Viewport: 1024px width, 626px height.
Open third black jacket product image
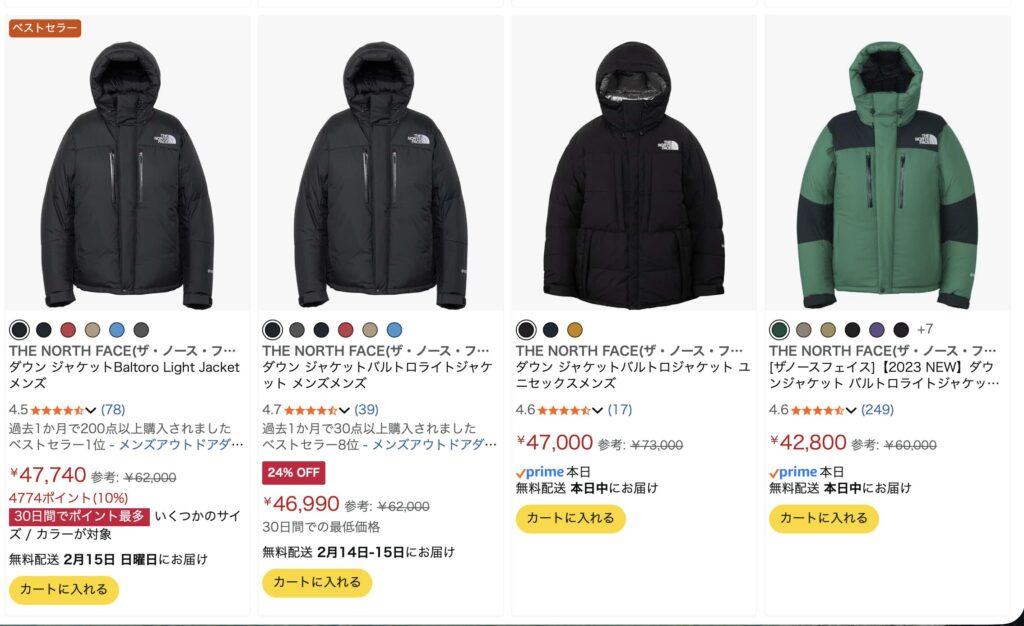click(x=633, y=175)
